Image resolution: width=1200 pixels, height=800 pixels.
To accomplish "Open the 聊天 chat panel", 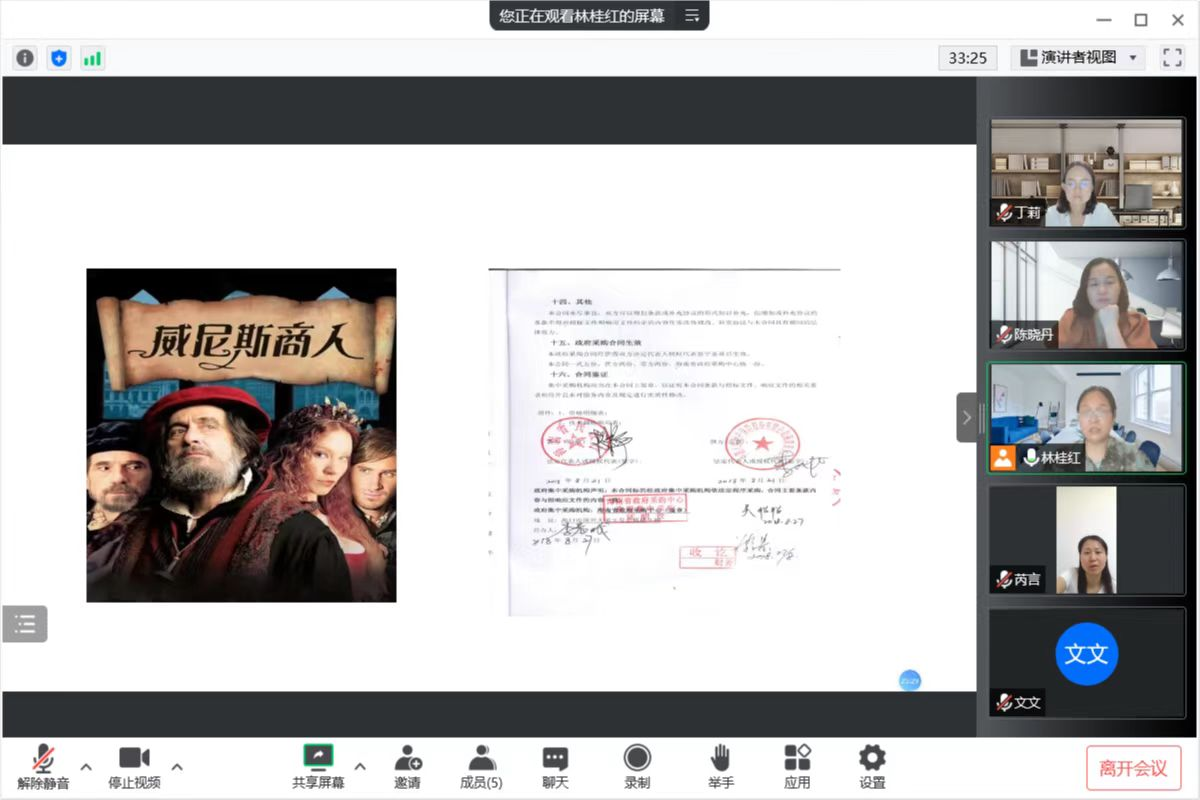I will coord(555,767).
